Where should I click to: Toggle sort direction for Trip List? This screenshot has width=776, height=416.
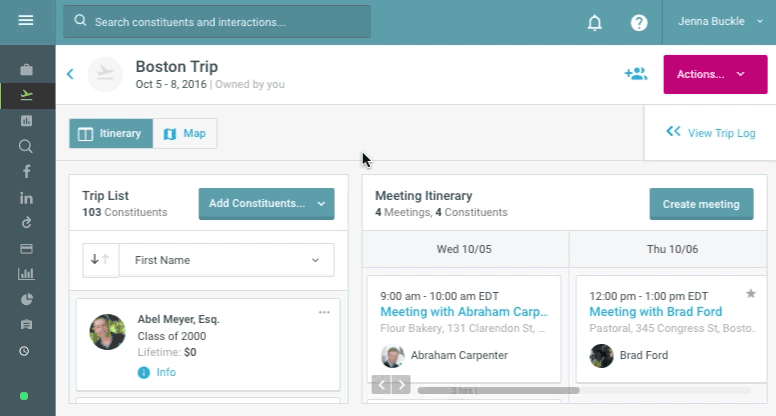pyautogui.click(x=100, y=260)
